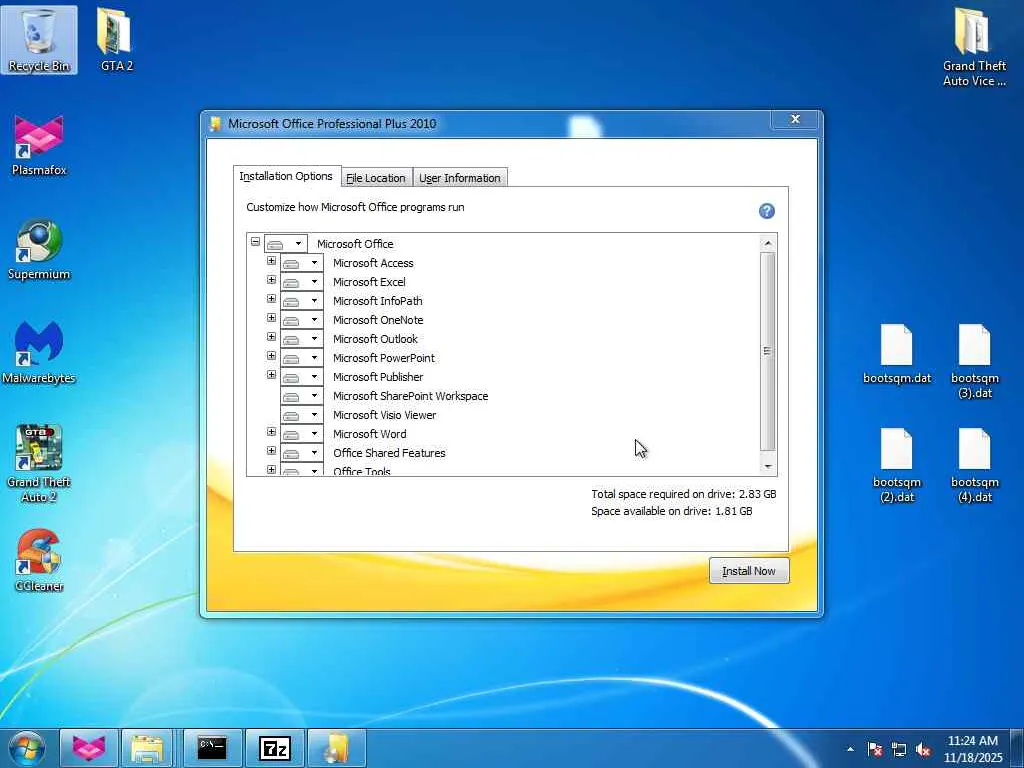Click the feature list scroll-down arrow

click(768, 466)
